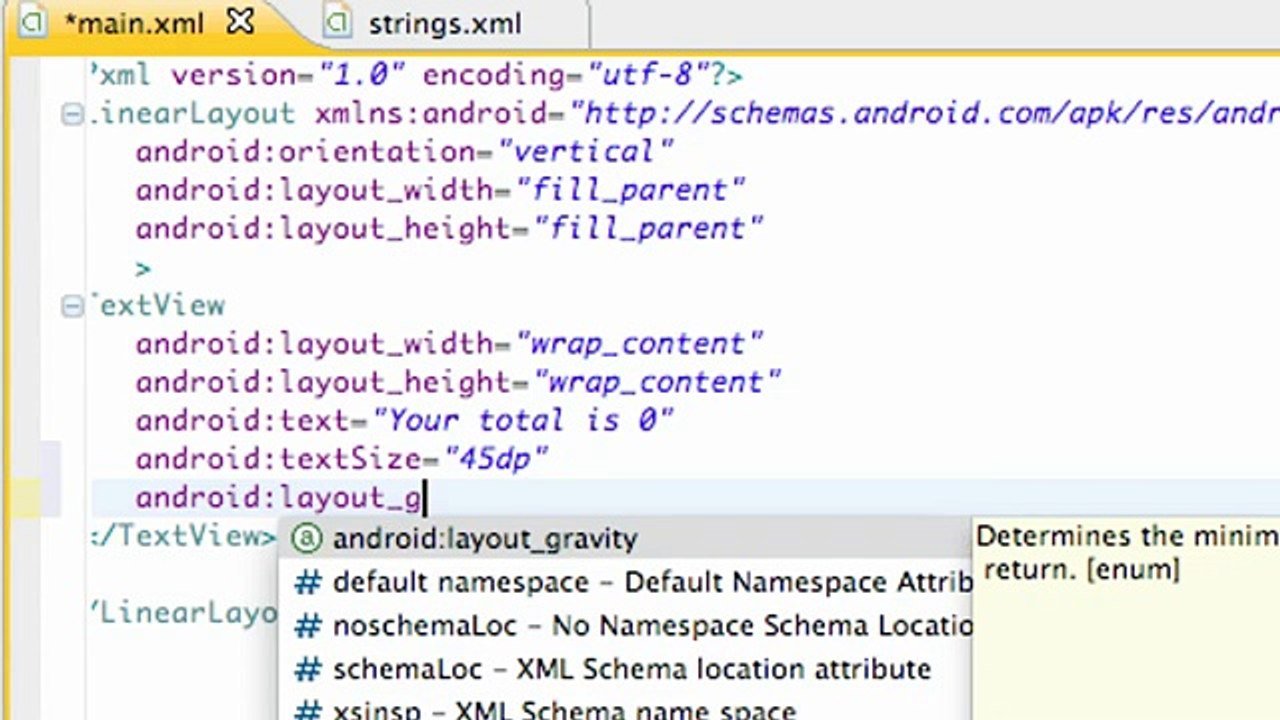Click the layout_height "fill_parent" value

click(648, 229)
